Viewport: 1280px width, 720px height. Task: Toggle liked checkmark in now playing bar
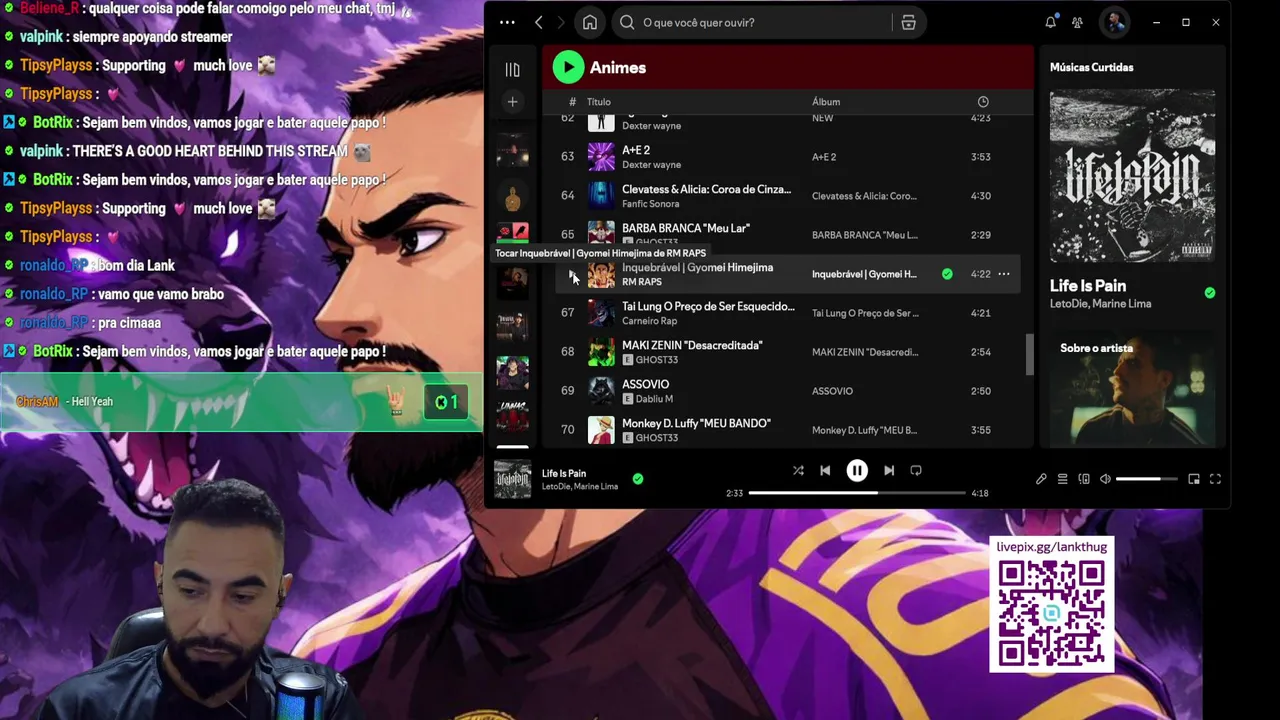click(638, 479)
